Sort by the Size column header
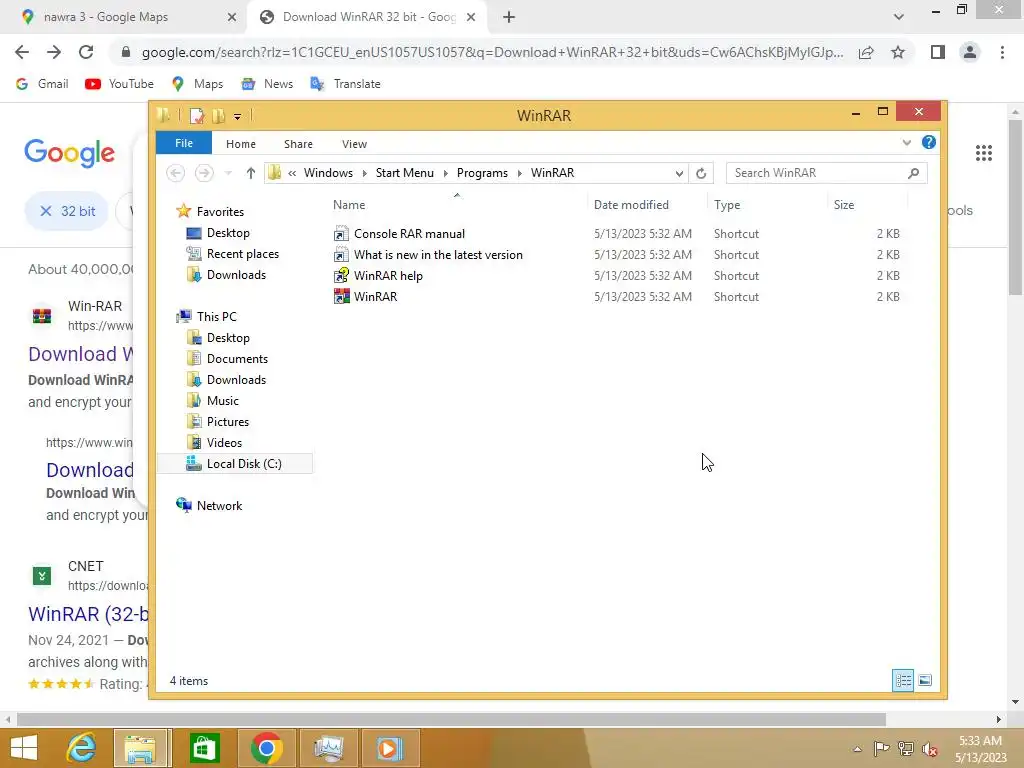The image size is (1024, 768). point(844,205)
